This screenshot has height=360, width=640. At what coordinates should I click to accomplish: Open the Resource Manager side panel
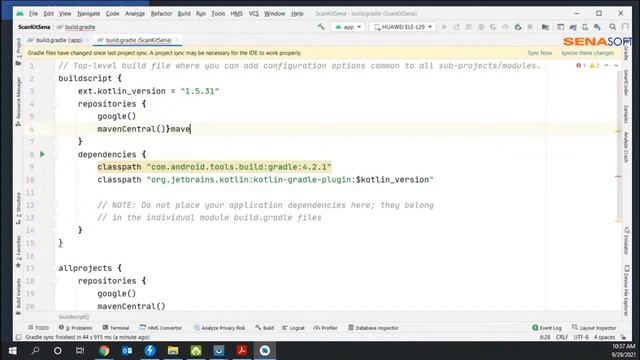pos(18,101)
